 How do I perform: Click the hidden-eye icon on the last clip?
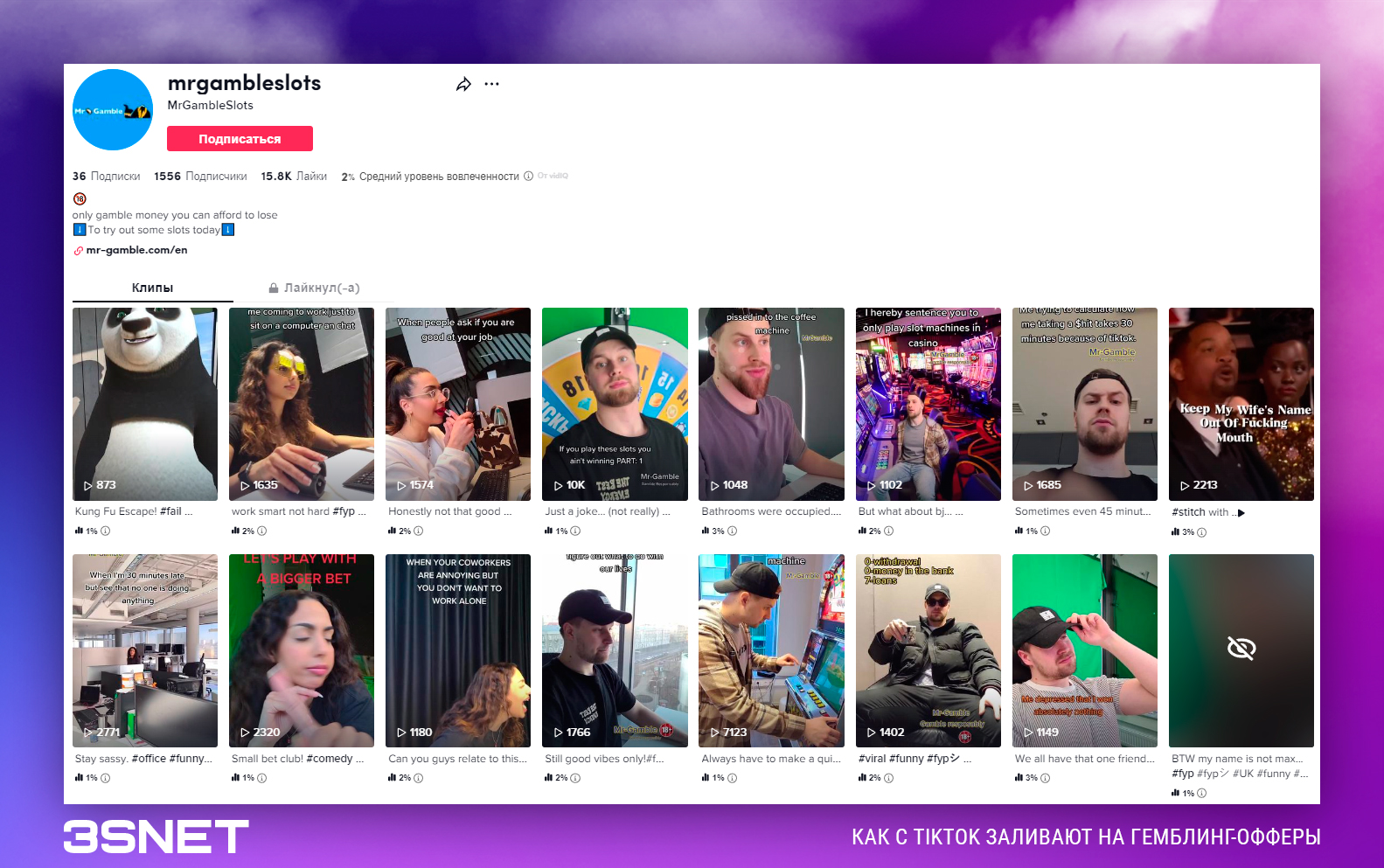[1241, 649]
